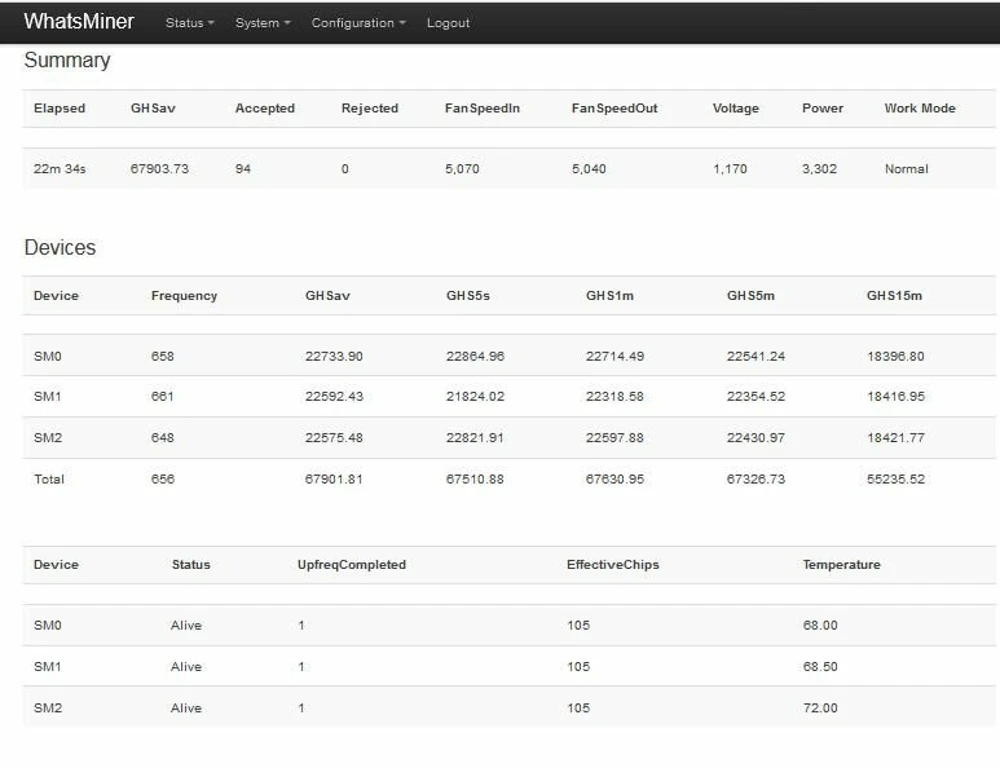Screen dimensions: 1000x768
Task: Select Total frequency value 656
Action: pos(163,480)
